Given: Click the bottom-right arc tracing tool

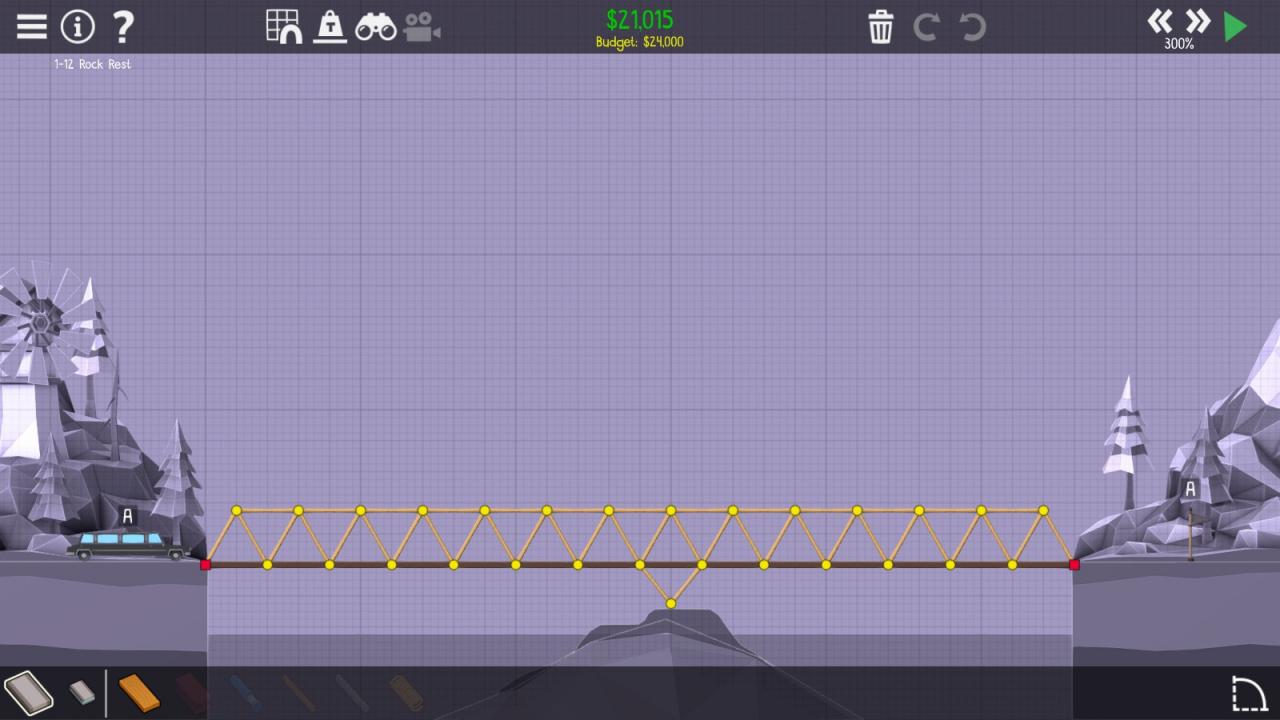Looking at the screenshot, I should pyautogui.click(x=1247, y=692).
